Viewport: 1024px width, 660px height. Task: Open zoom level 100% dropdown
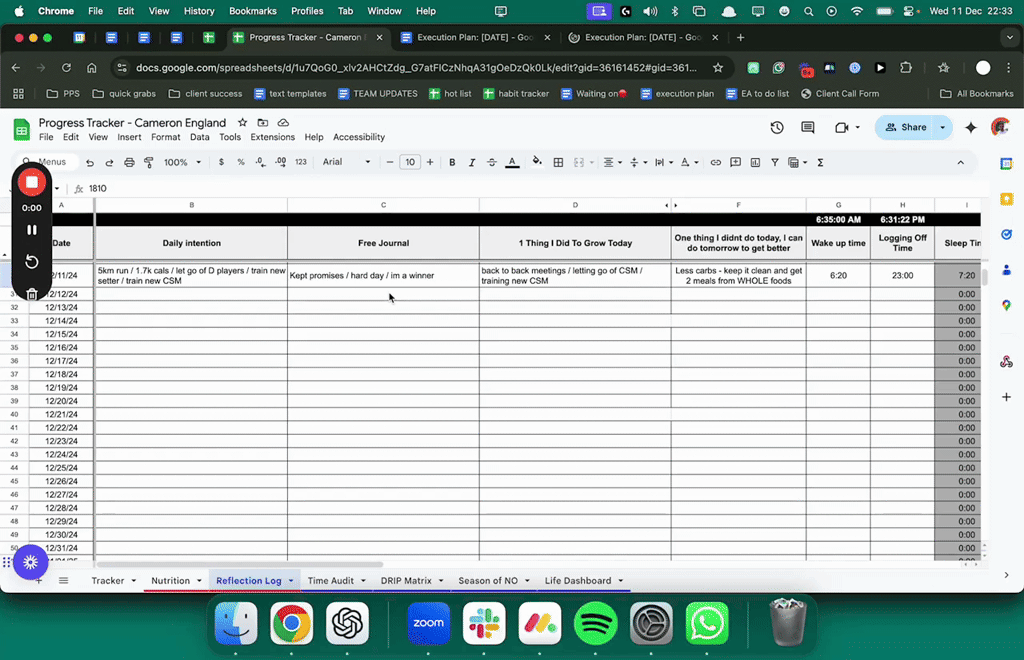[182, 163]
